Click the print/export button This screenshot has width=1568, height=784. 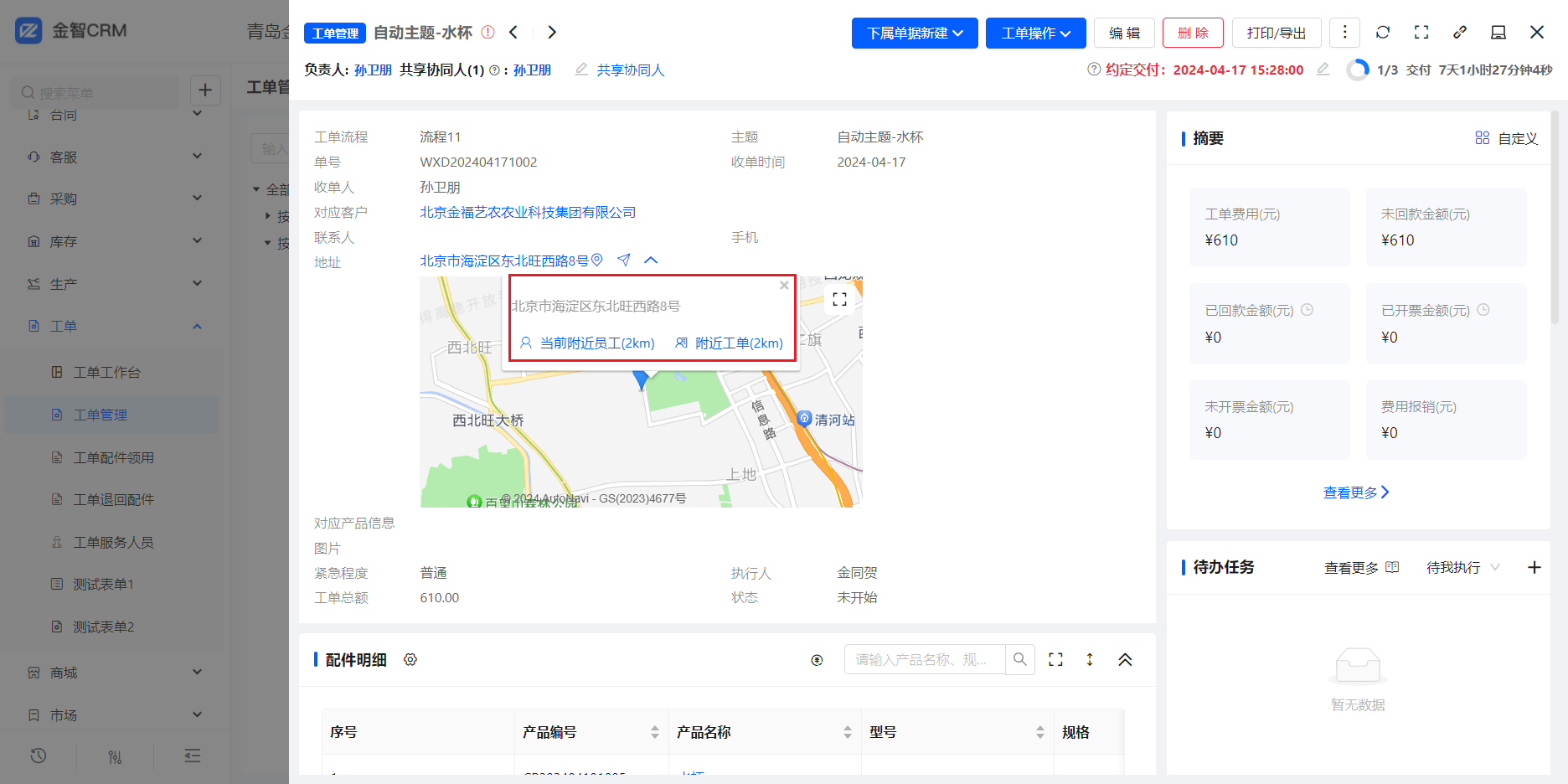click(1277, 33)
